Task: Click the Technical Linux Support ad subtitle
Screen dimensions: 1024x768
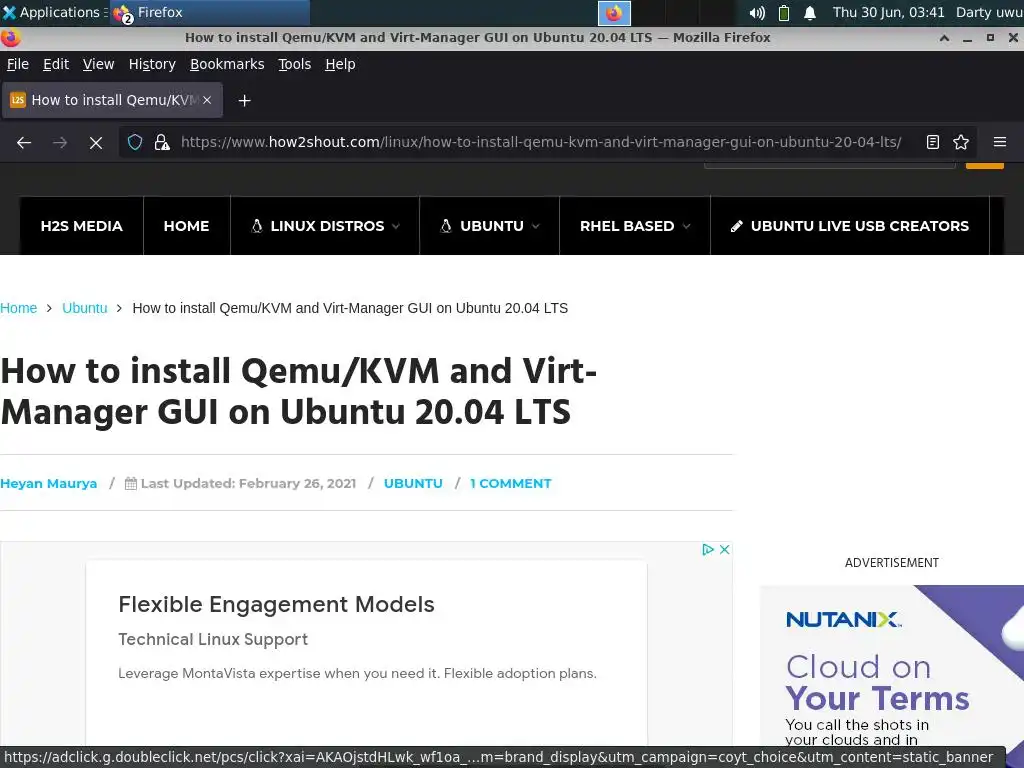Action: click(213, 639)
